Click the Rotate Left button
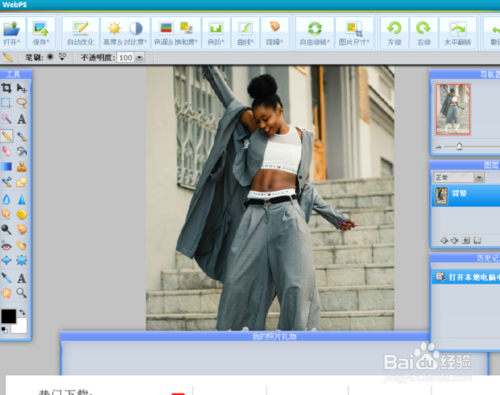This screenshot has height=395, width=500. [x=394, y=33]
